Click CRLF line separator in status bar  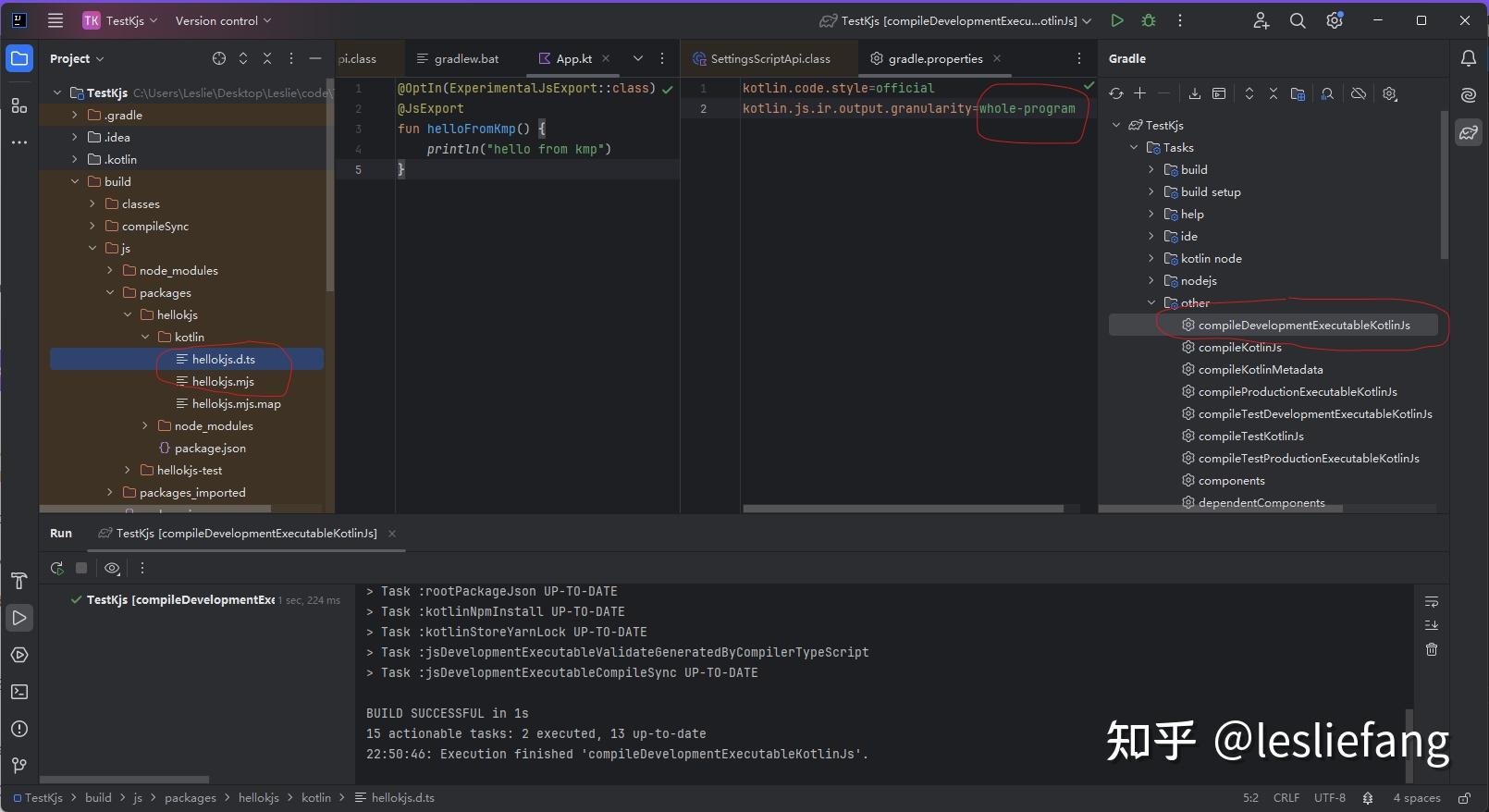pos(1286,798)
